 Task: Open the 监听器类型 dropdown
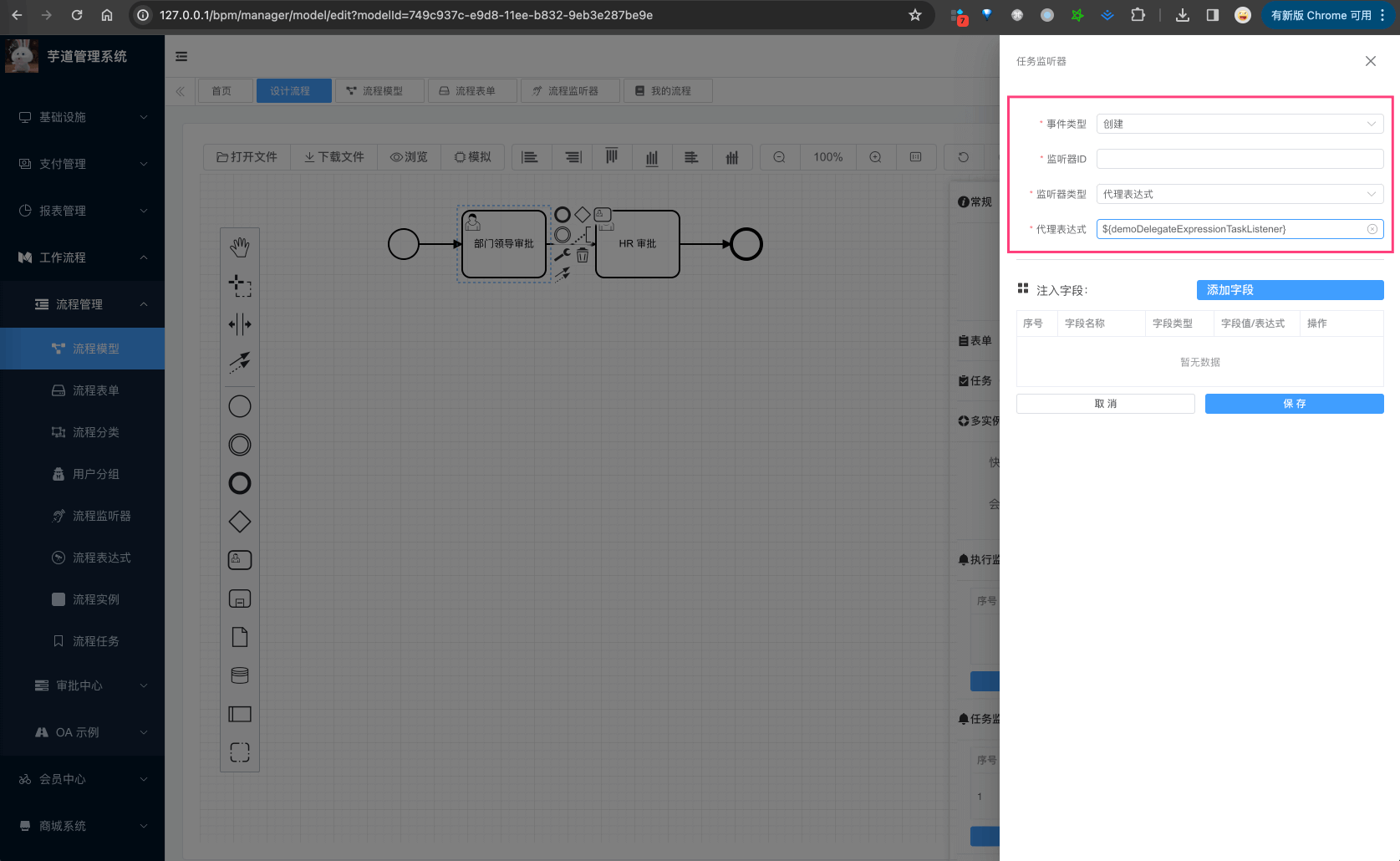coord(1239,194)
